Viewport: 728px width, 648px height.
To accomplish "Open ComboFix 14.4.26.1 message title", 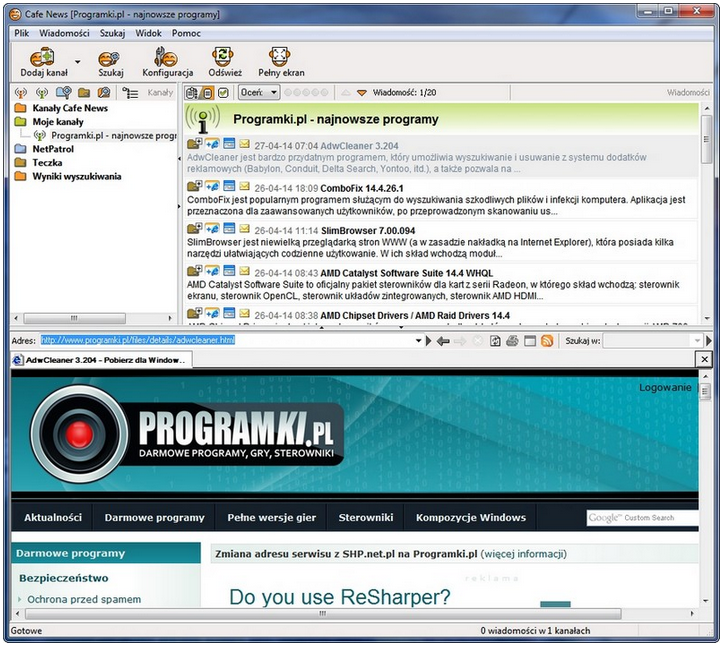I will coord(362,188).
